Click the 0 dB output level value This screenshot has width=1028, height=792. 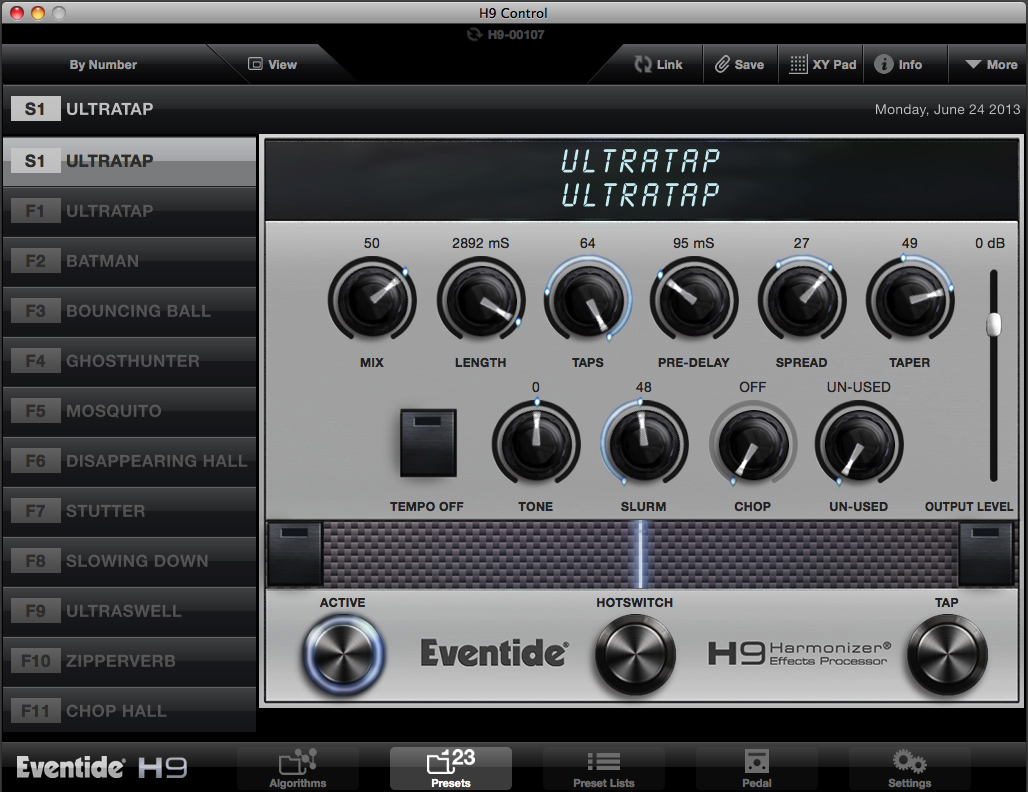990,243
